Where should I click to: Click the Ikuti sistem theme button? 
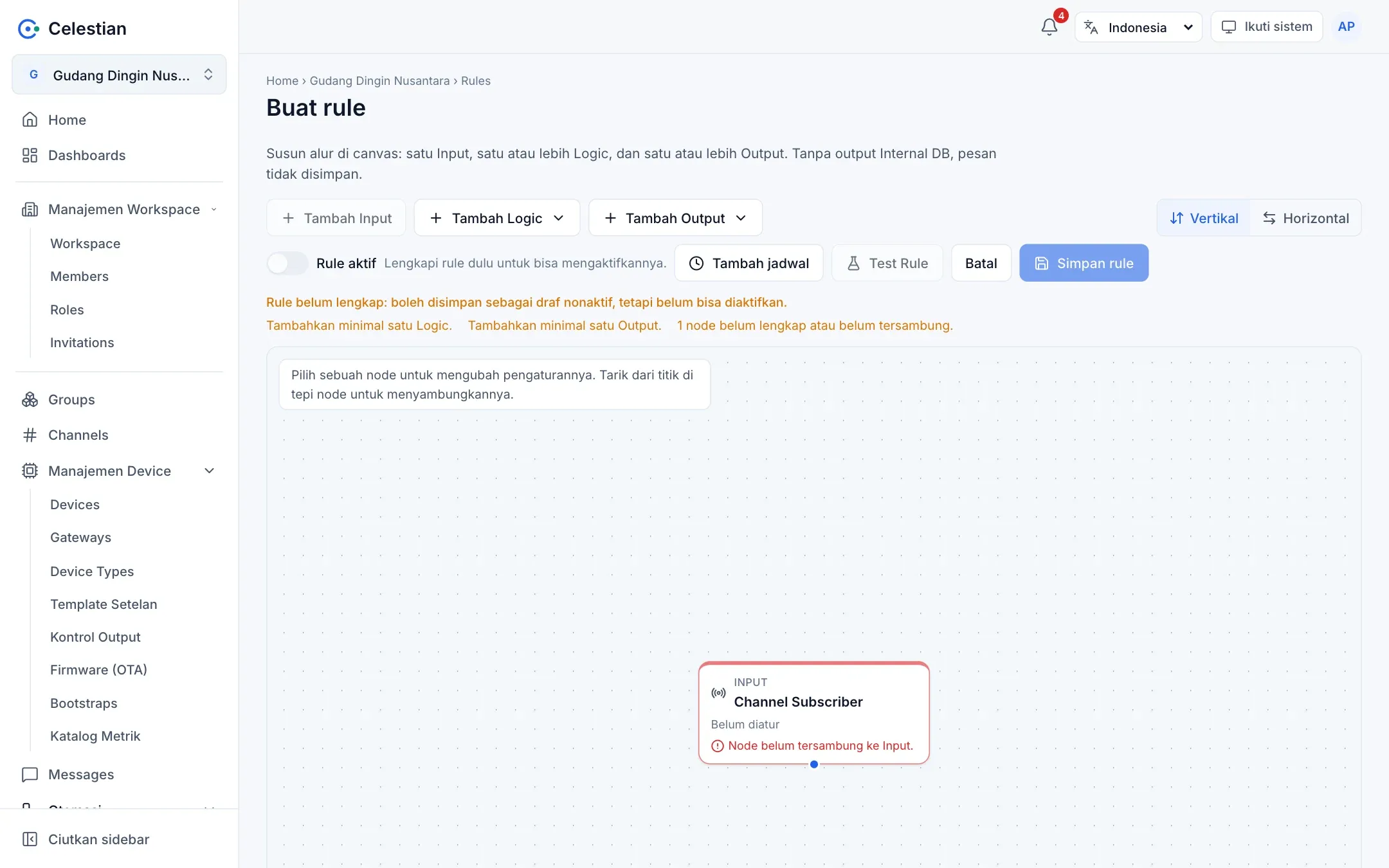(x=1266, y=27)
